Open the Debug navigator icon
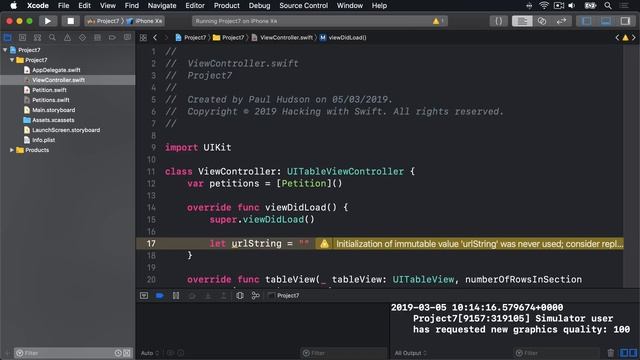The height and width of the screenshot is (360, 640). 97,38
